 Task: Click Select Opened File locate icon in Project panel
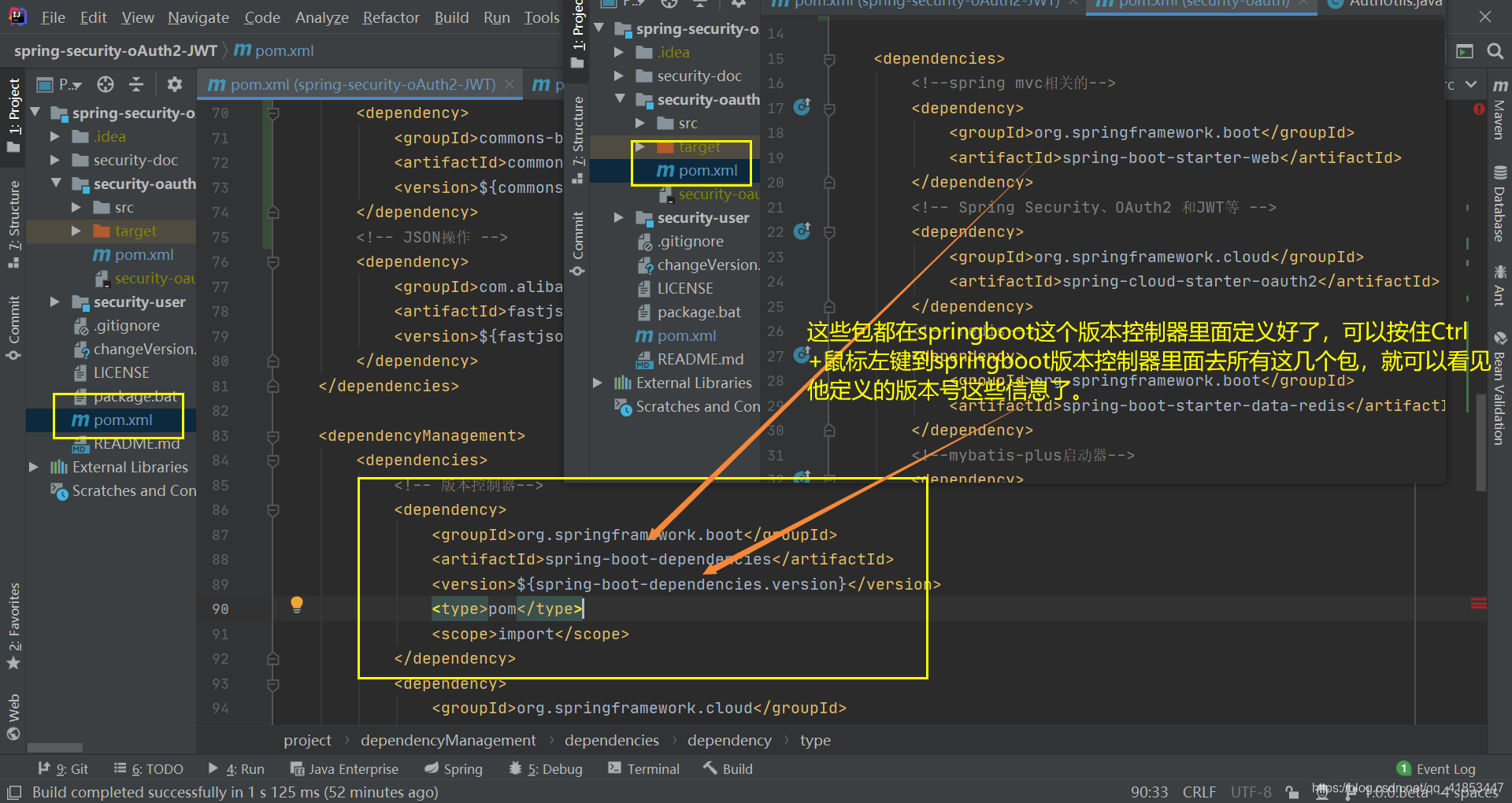[x=106, y=84]
